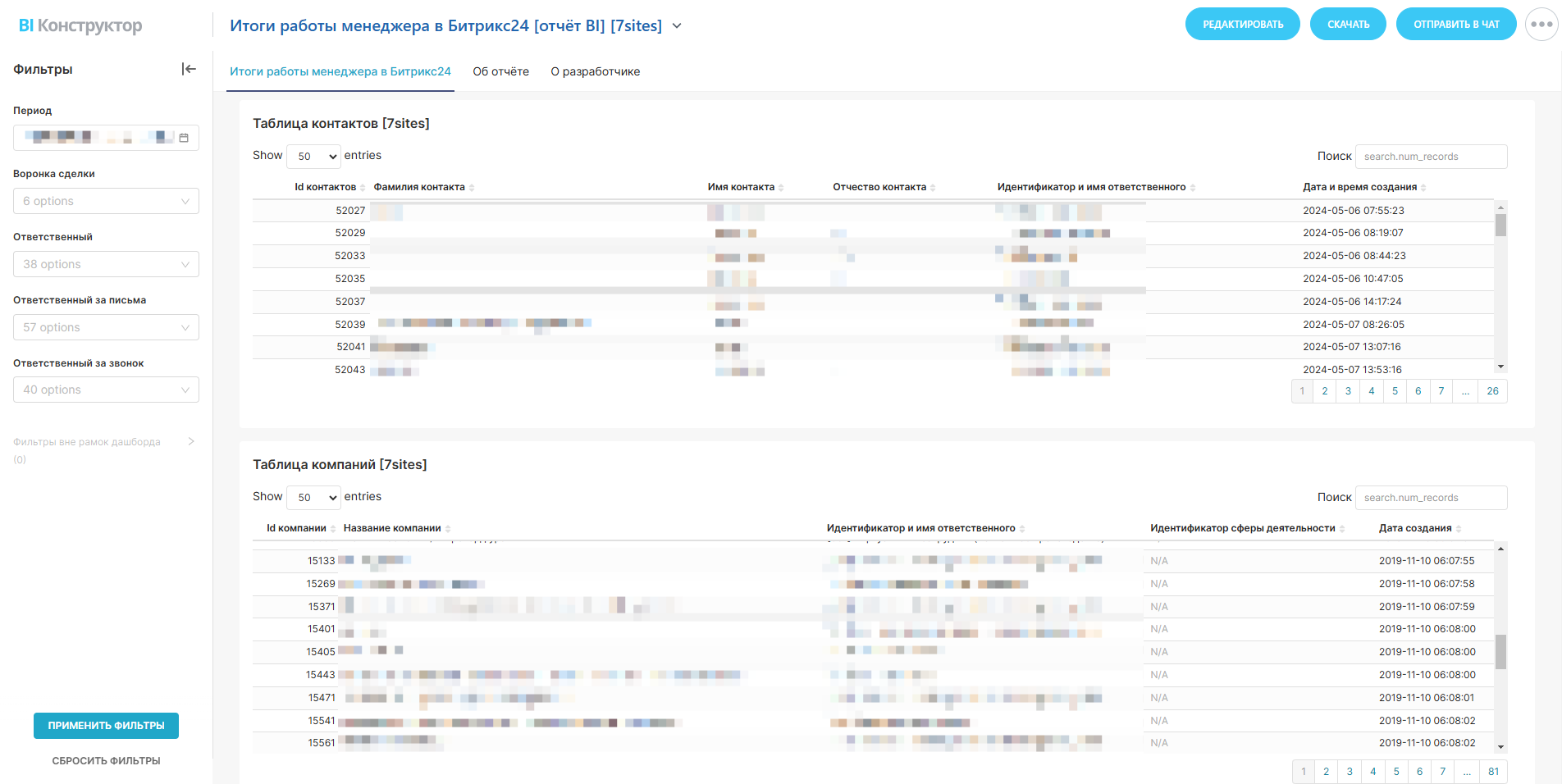Open the Ответственный за письма dropdown

point(106,327)
